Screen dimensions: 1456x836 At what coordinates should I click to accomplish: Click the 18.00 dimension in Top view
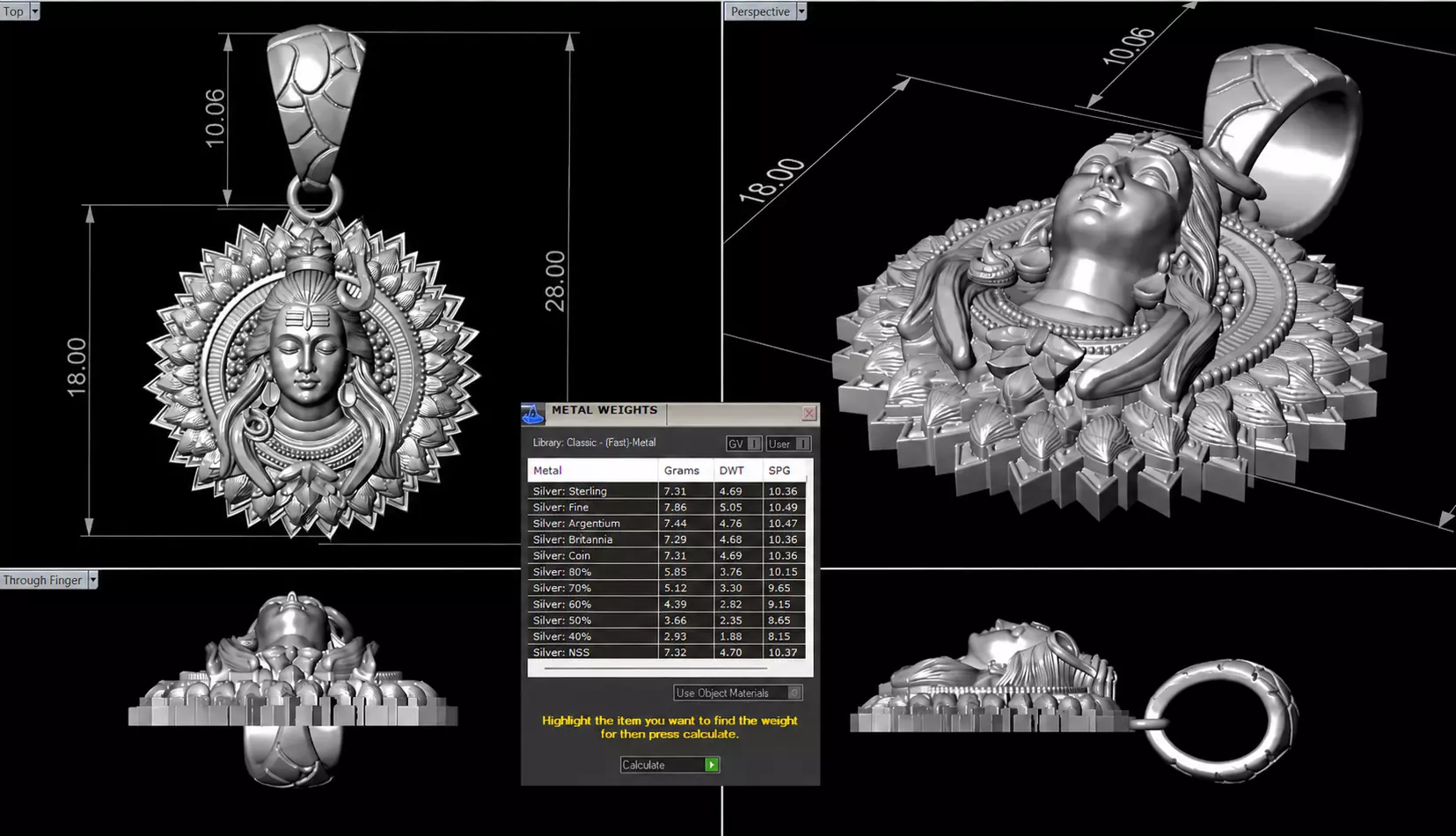tap(77, 367)
